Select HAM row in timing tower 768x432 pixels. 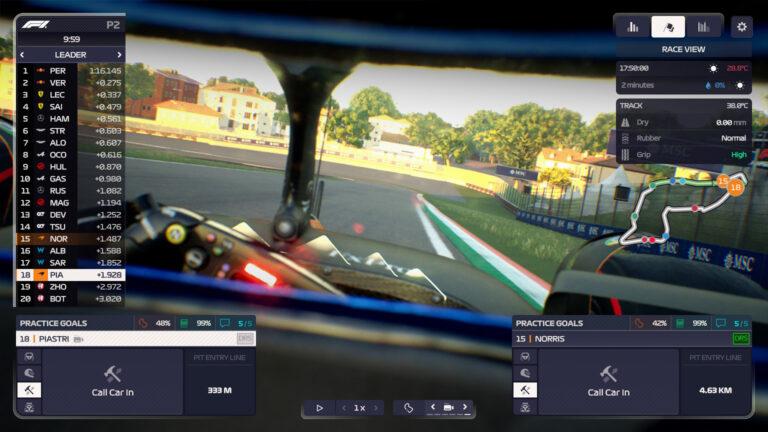click(71, 119)
